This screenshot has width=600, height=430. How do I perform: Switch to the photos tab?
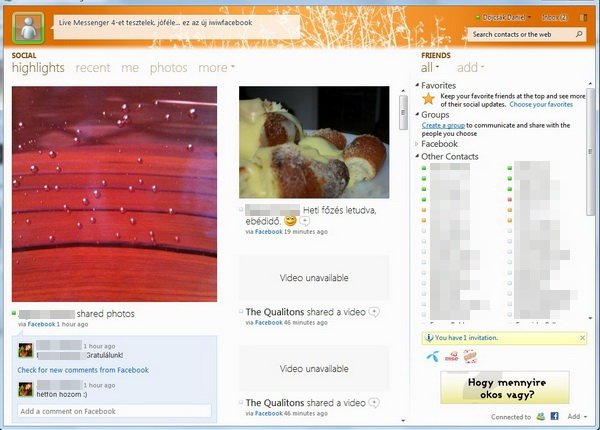(x=169, y=68)
